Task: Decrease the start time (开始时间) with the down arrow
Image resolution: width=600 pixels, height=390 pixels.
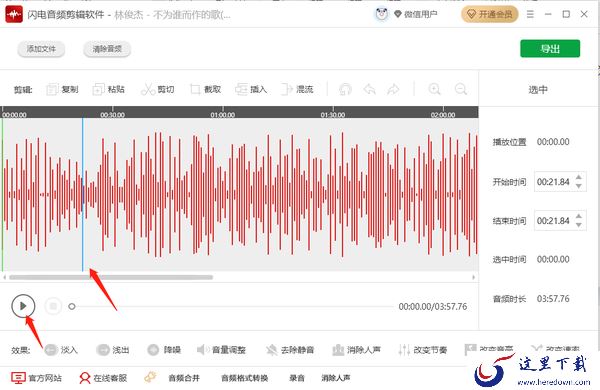Action: (579, 186)
